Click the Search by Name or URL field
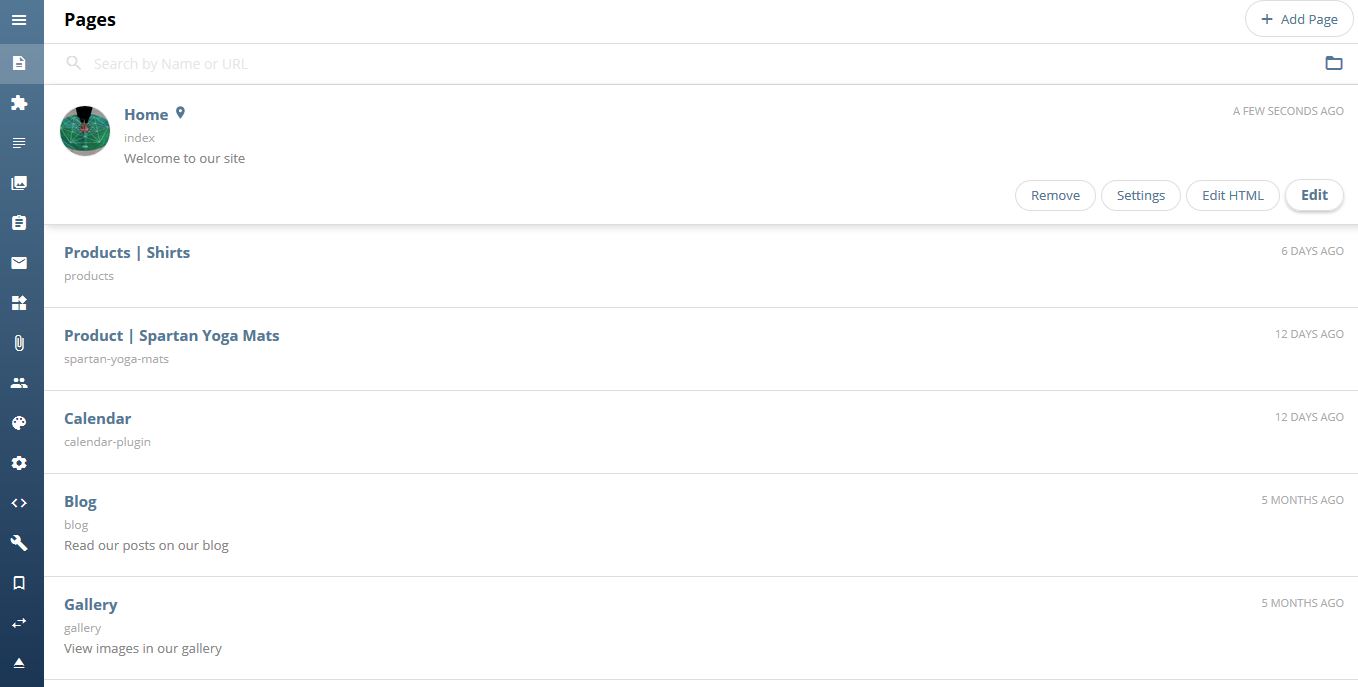 coord(700,63)
